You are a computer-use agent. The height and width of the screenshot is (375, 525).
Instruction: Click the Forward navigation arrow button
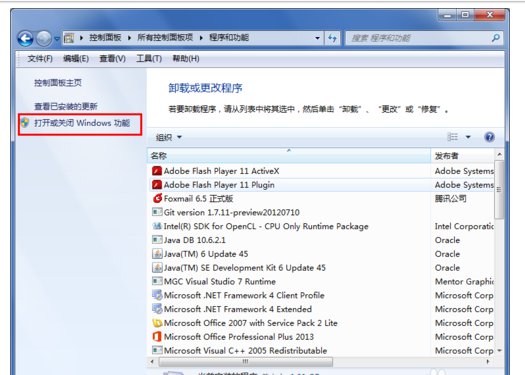click(44, 39)
